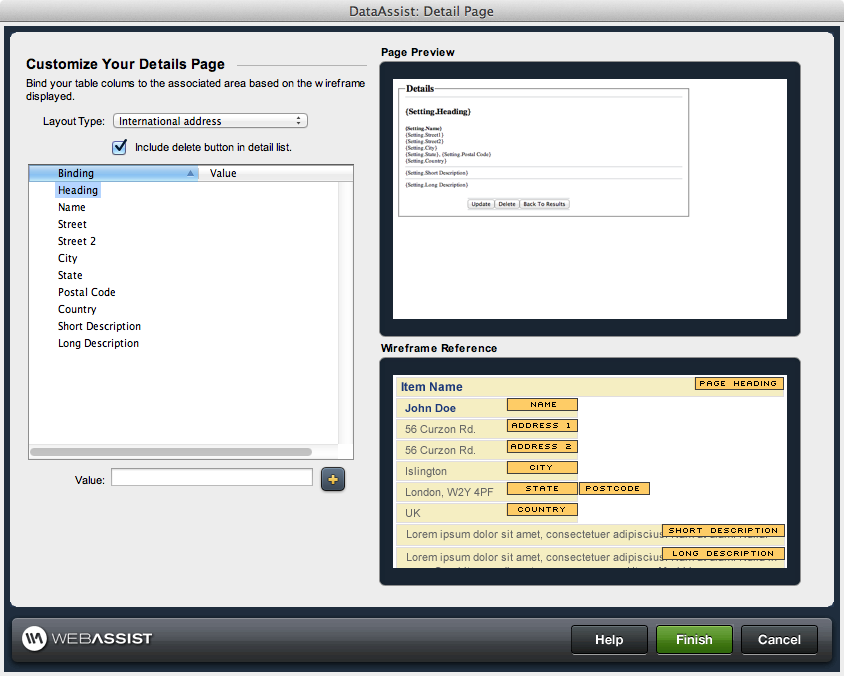Click the LONG DESCRIPTION tag
The height and width of the screenshot is (676, 844).
(x=722, y=552)
